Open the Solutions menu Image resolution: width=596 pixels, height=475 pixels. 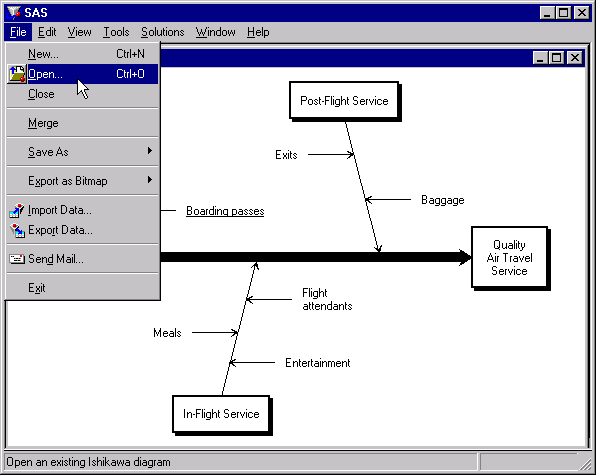click(163, 32)
